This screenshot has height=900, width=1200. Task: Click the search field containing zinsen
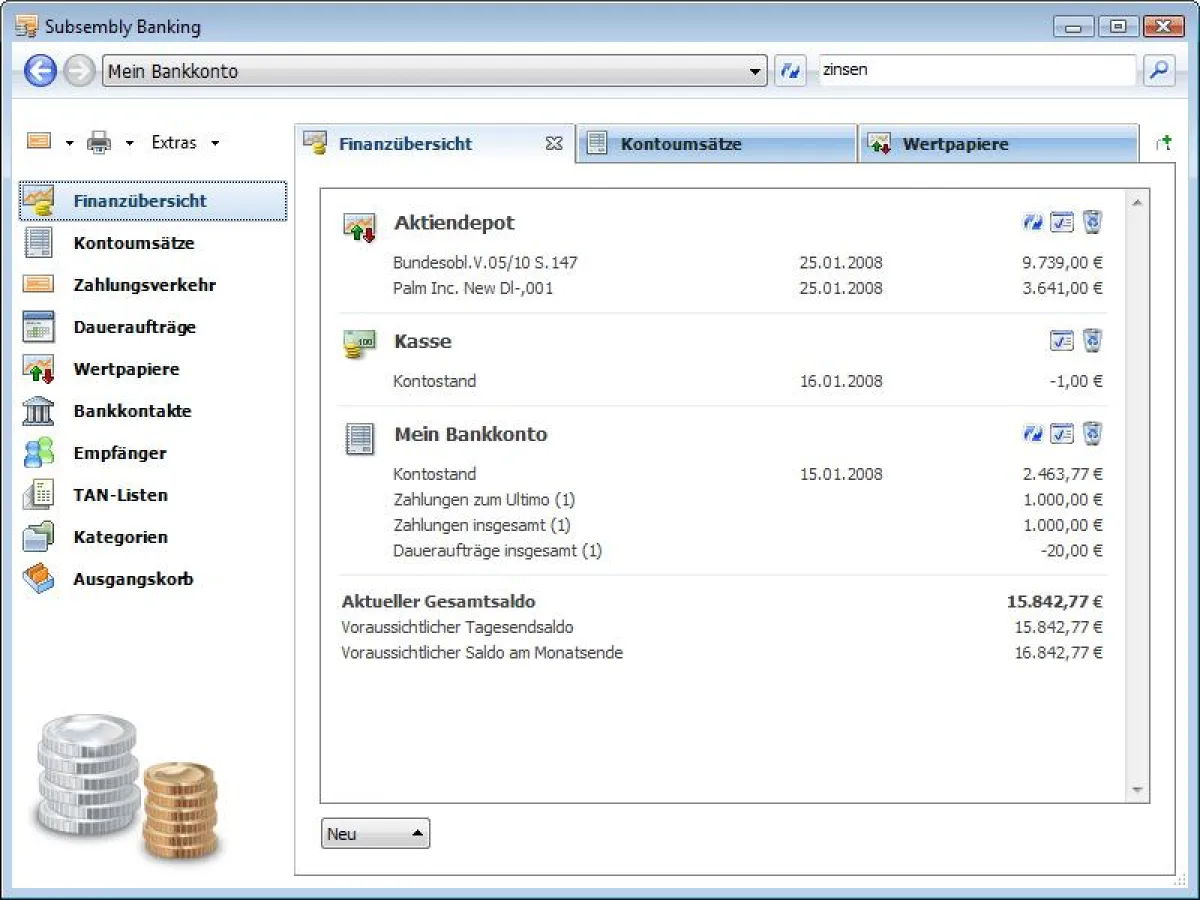(x=975, y=71)
